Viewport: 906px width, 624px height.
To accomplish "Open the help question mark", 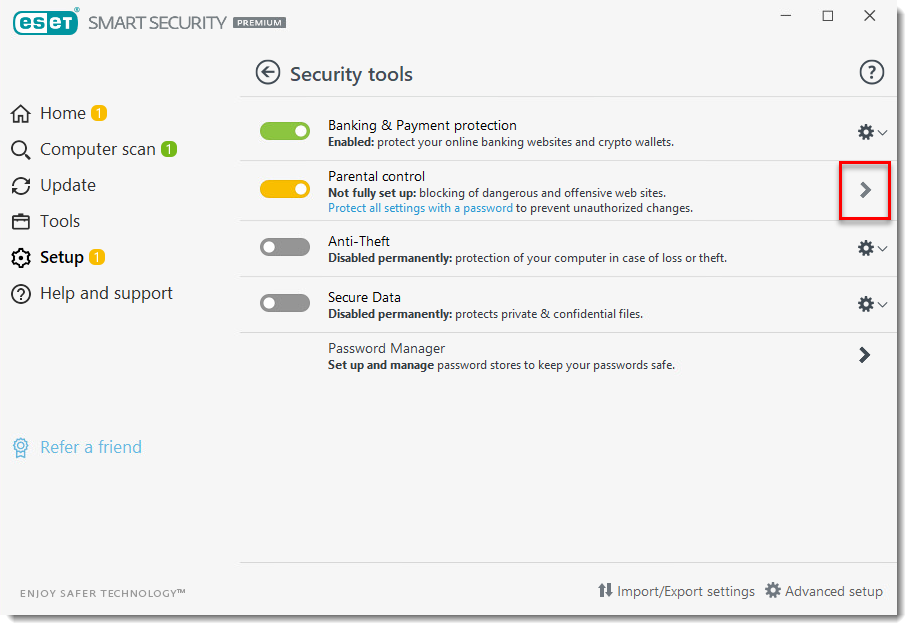I will click(x=871, y=72).
